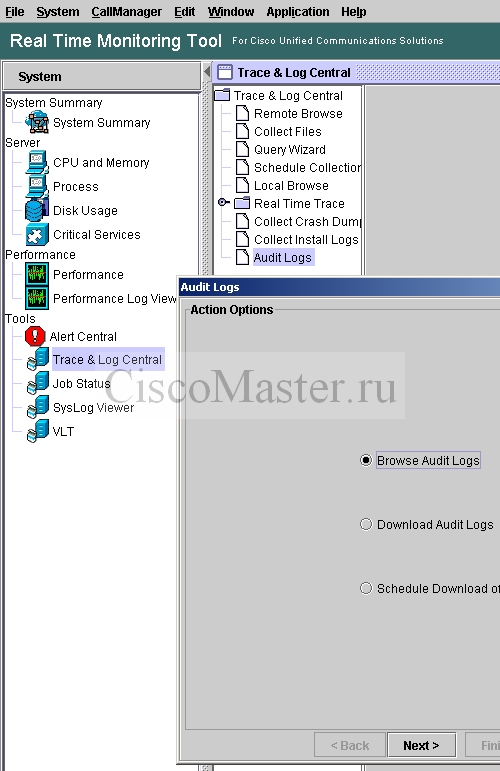Viewport: 500px width, 771px height.
Task: Click the Disk Usage database icon
Action: (x=37, y=210)
